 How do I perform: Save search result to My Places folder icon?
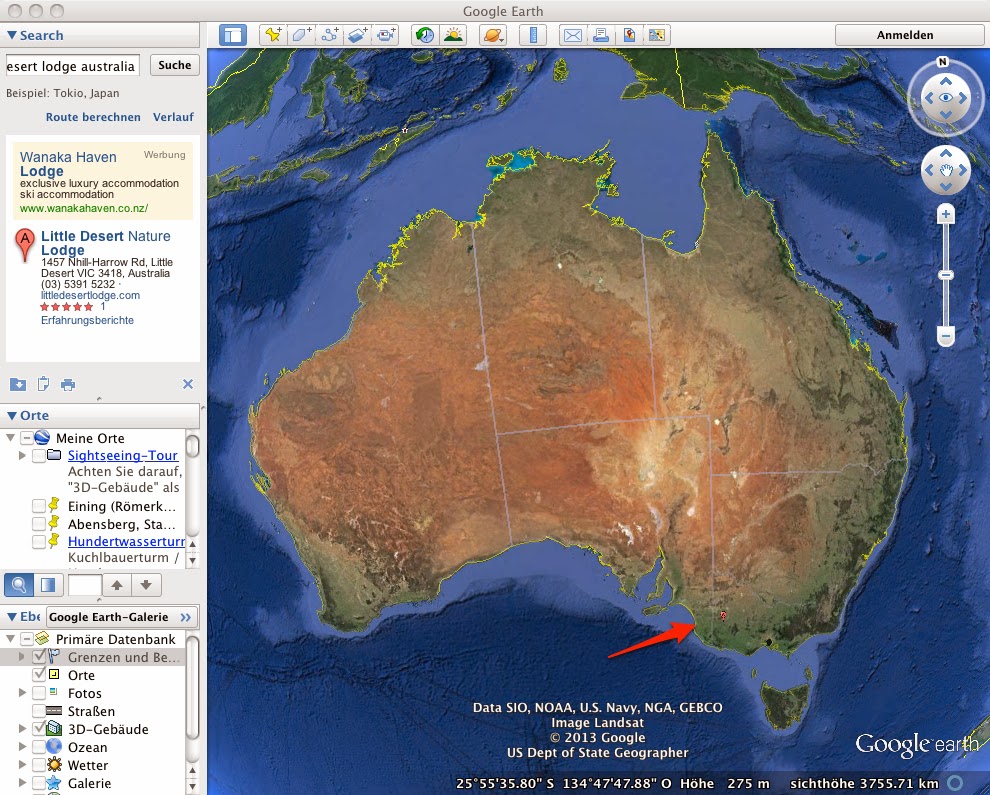point(18,384)
